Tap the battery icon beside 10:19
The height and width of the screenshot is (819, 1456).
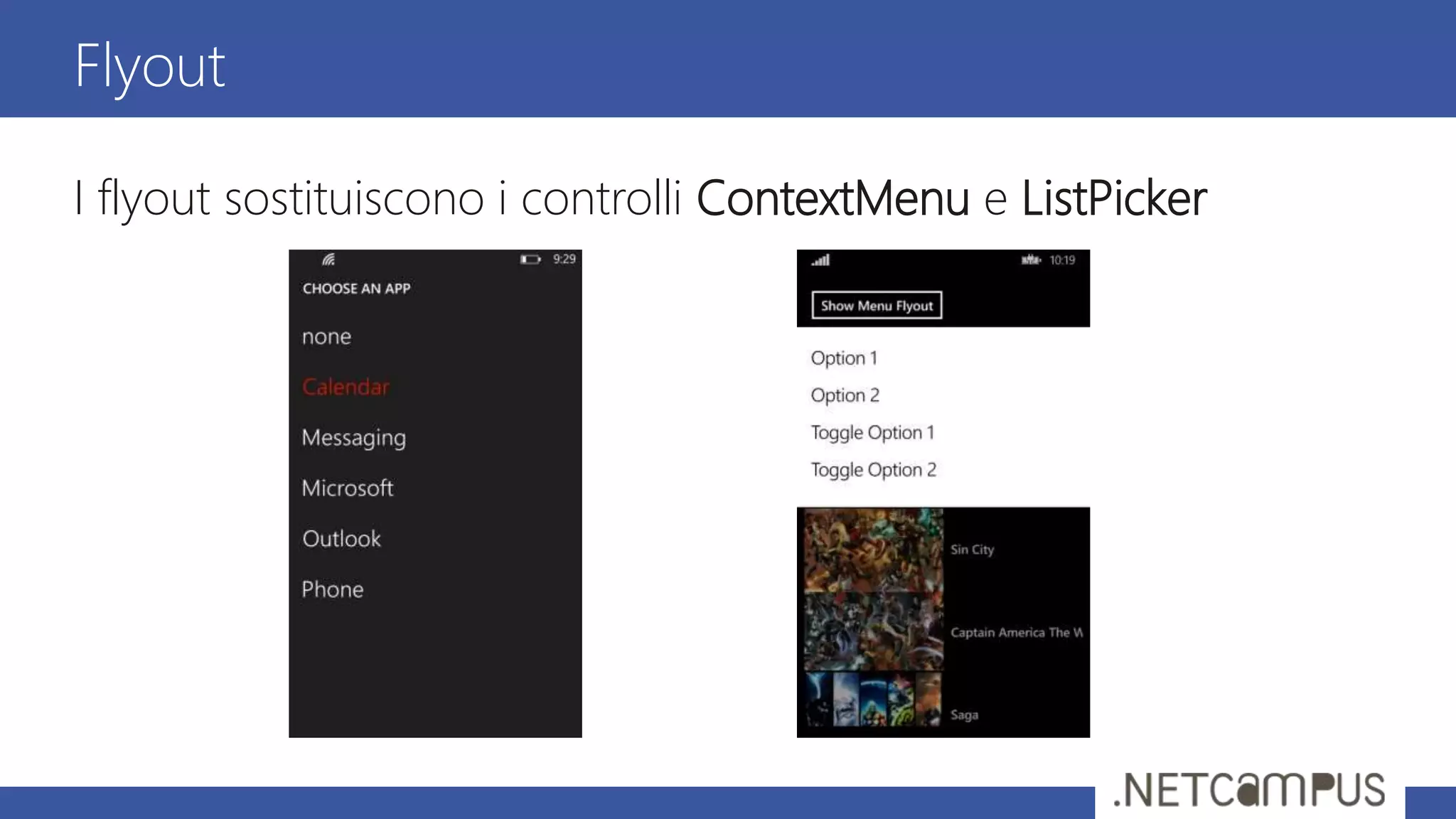click(x=1031, y=260)
